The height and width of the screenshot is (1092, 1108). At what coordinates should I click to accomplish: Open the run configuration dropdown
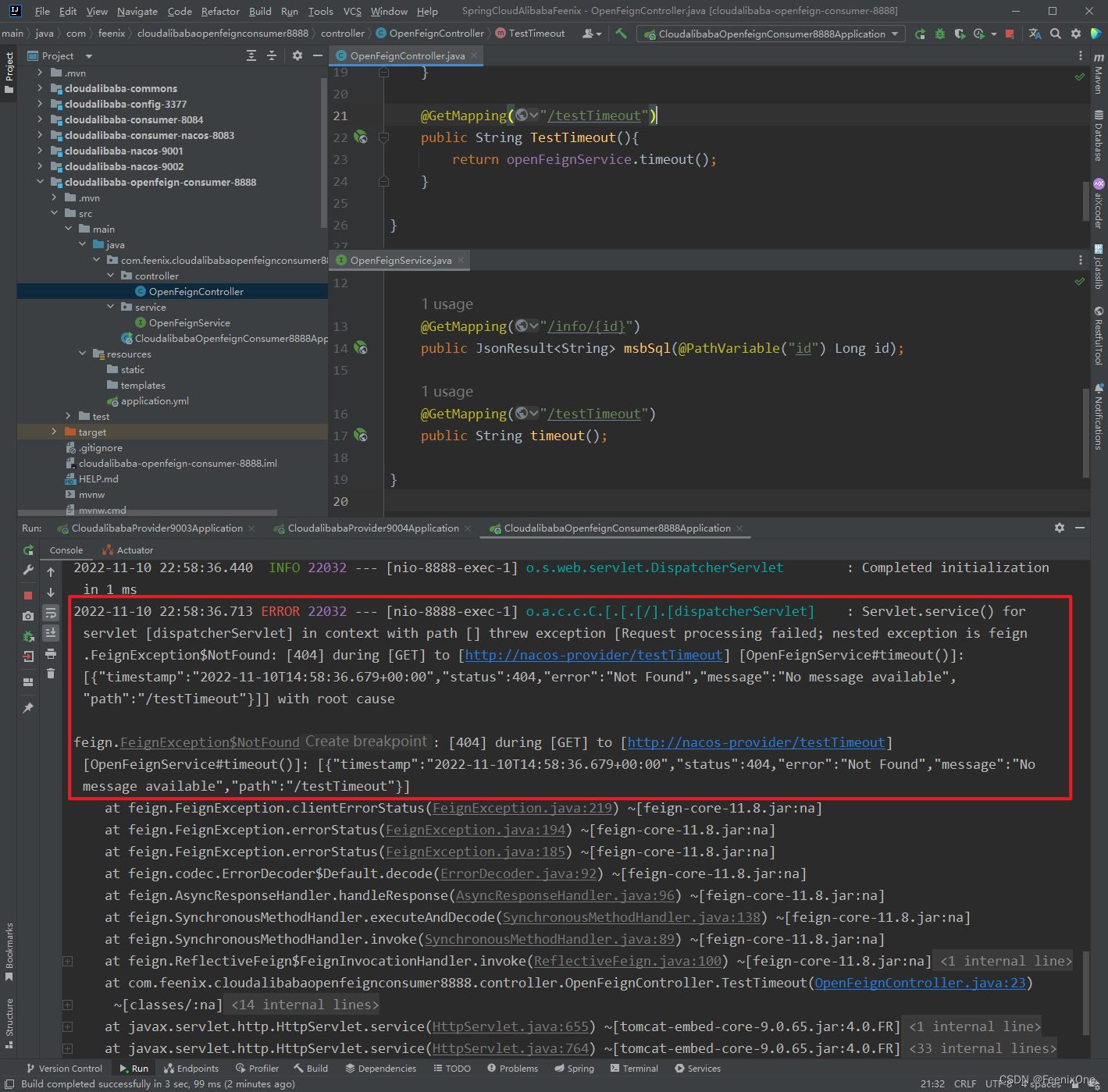click(771, 34)
